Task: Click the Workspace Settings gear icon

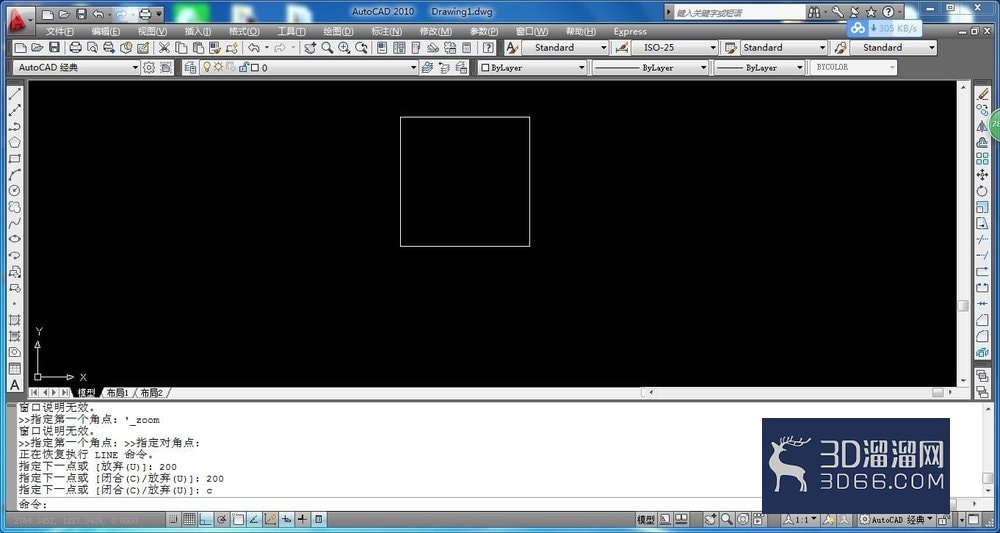Action: [x=149, y=67]
